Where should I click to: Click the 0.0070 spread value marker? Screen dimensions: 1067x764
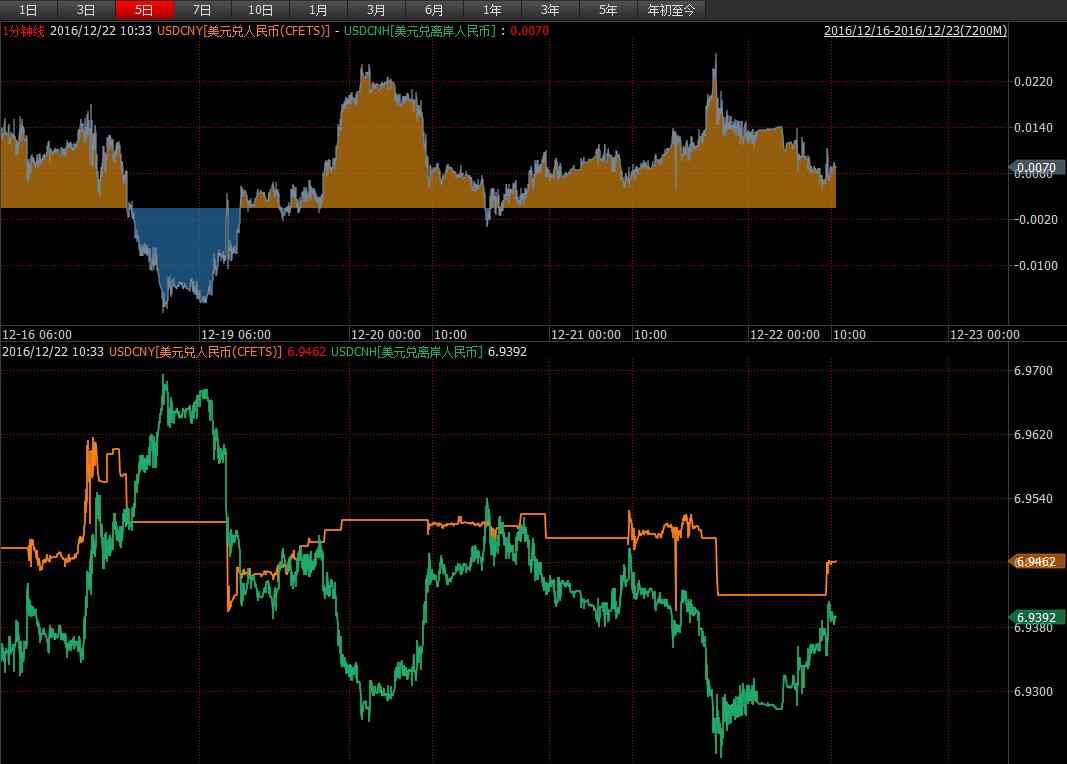point(1035,168)
